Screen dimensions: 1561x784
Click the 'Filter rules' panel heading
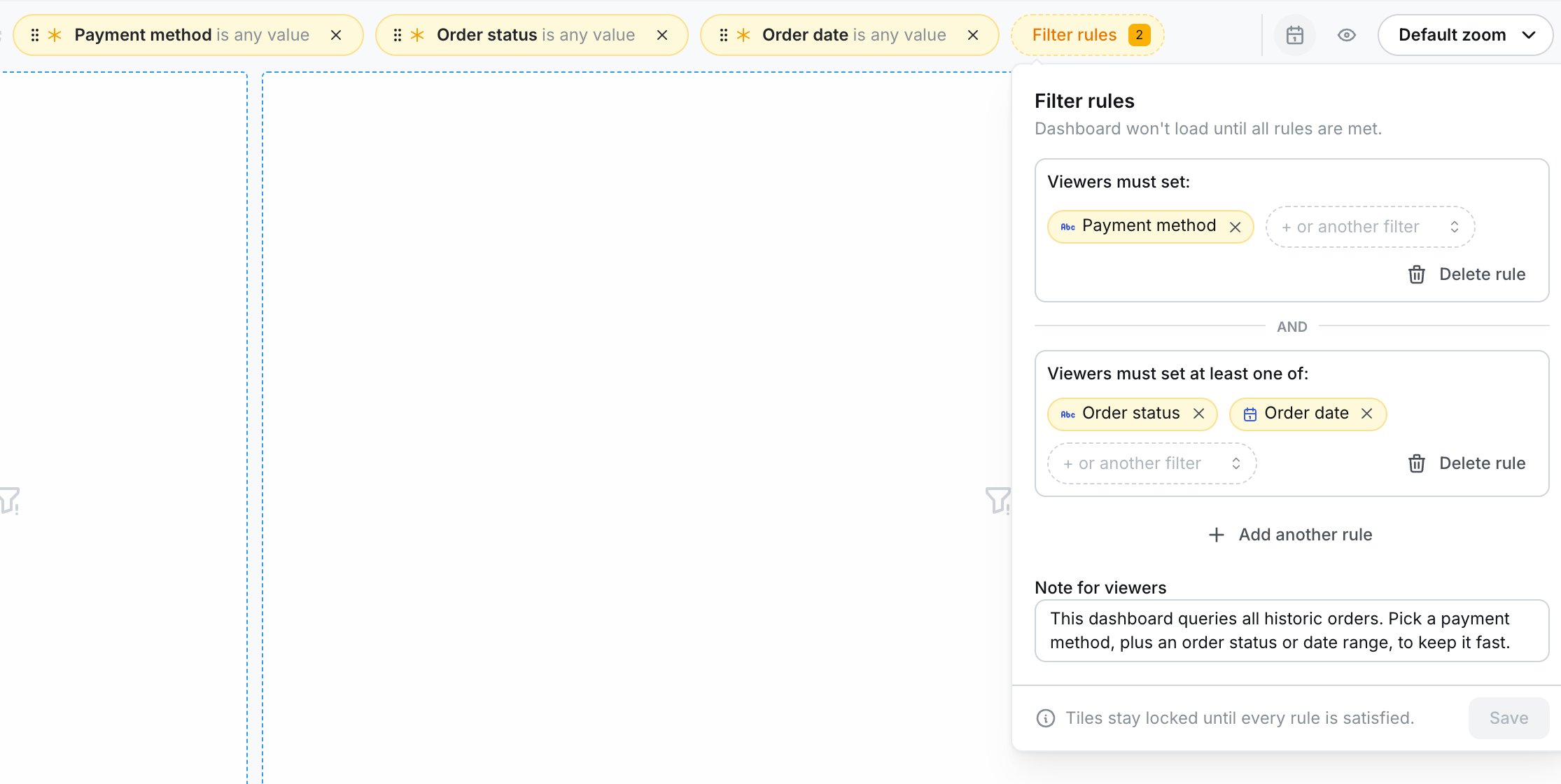(x=1084, y=101)
